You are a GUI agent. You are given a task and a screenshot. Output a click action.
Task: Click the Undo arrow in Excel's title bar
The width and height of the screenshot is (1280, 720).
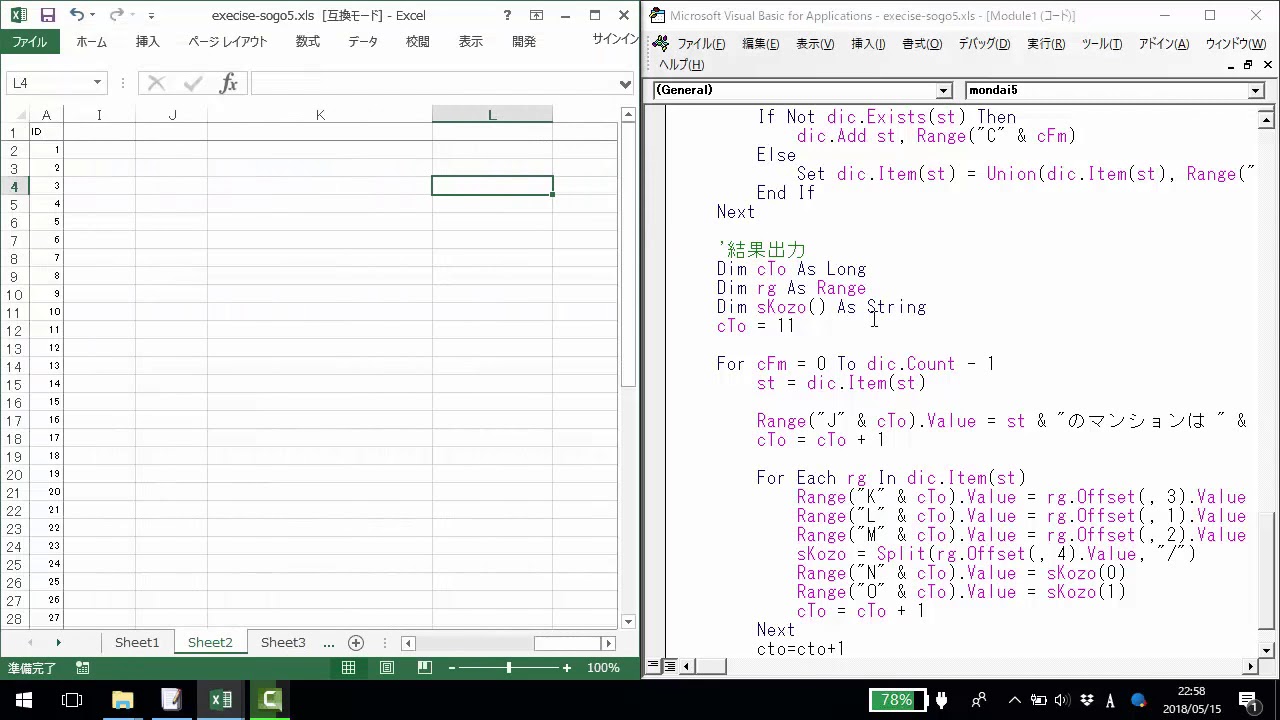coord(77,15)
